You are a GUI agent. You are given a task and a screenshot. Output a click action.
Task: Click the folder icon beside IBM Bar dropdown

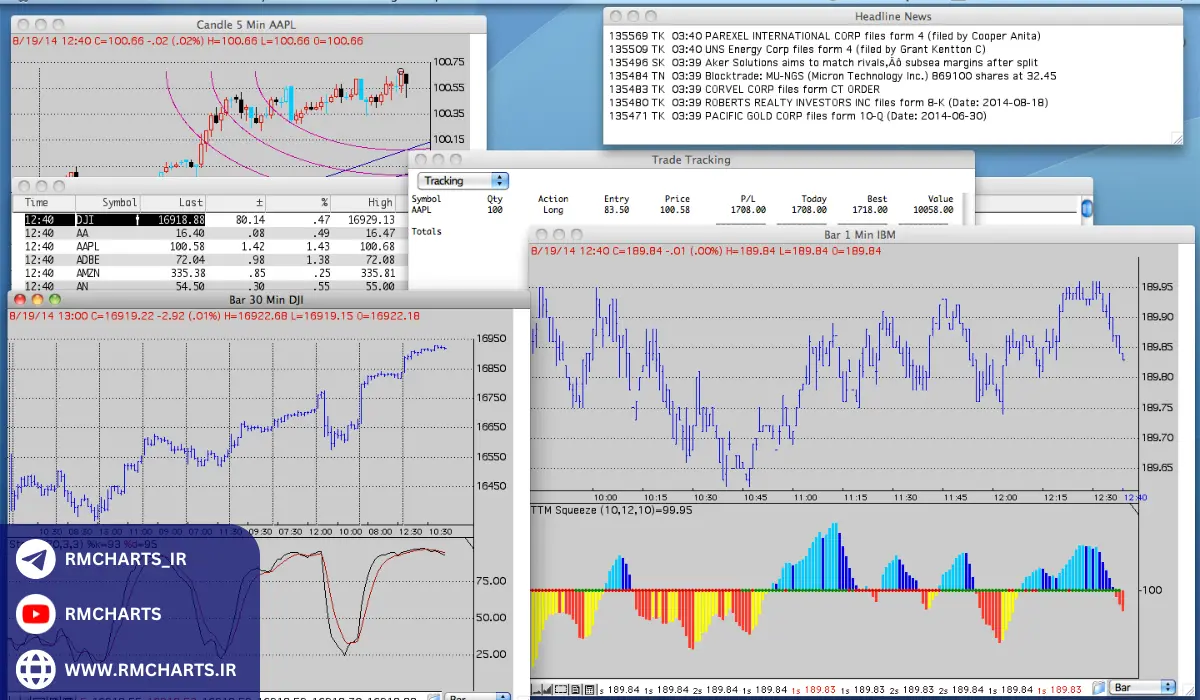pyautogui.click(x=1098, y=688)
